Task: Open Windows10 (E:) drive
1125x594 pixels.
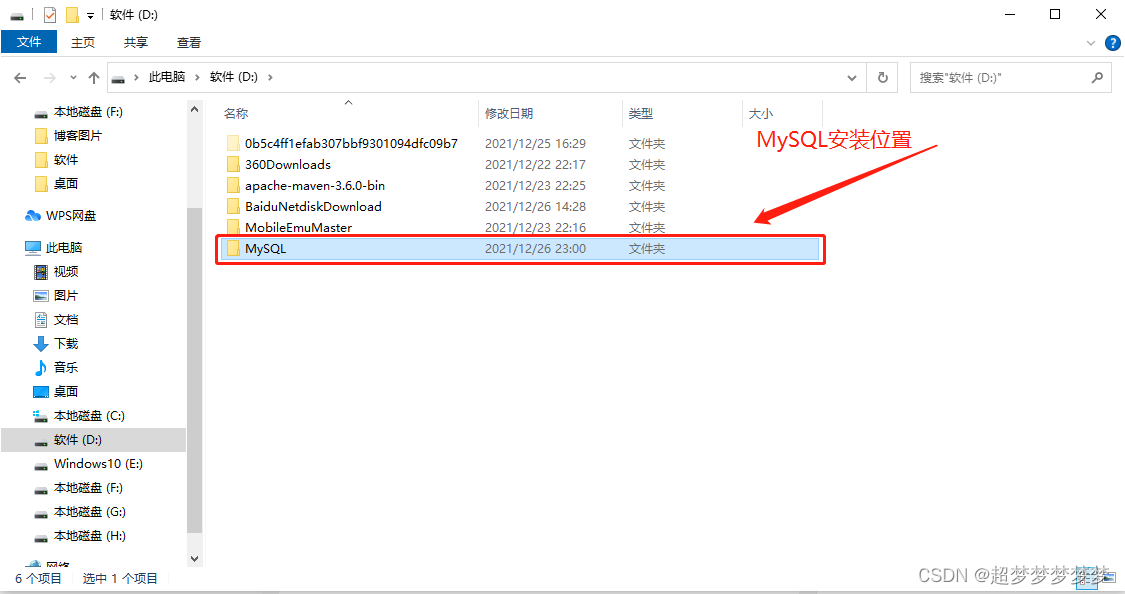Action: (98, 463)
